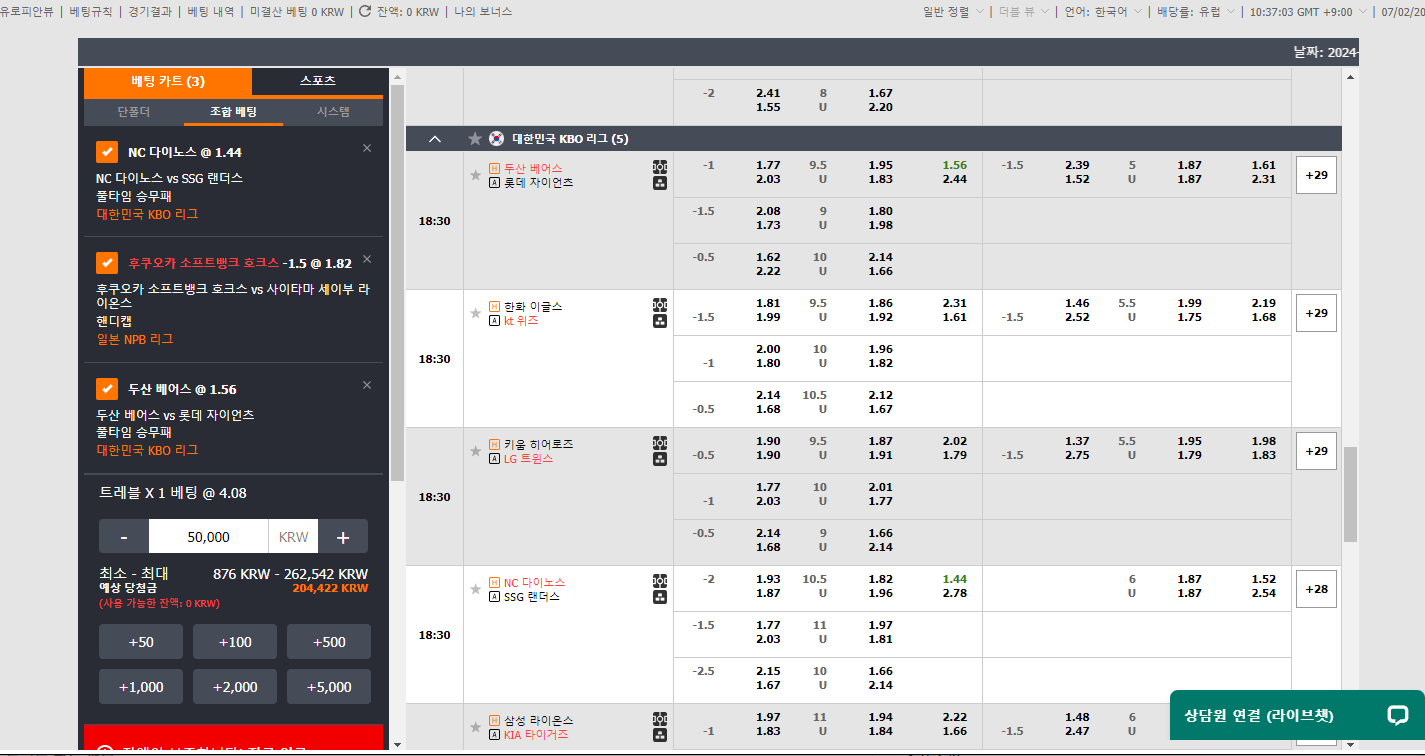
Task: Click the main odds list vertical scrollbar thumb
Action: pos(1350,494)
